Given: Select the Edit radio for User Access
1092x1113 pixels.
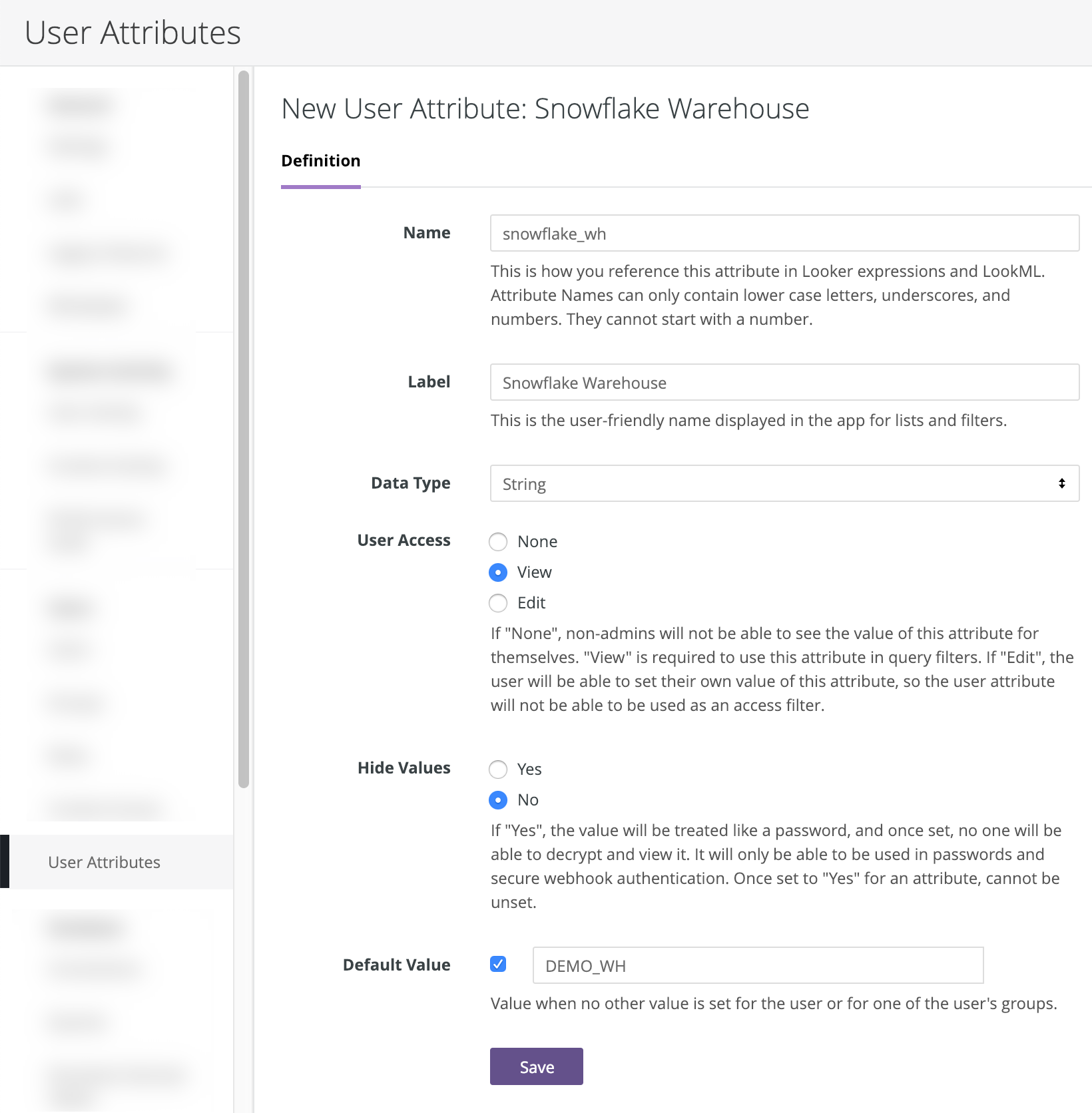Looking at the screenshot, I should tap(498, 603).
